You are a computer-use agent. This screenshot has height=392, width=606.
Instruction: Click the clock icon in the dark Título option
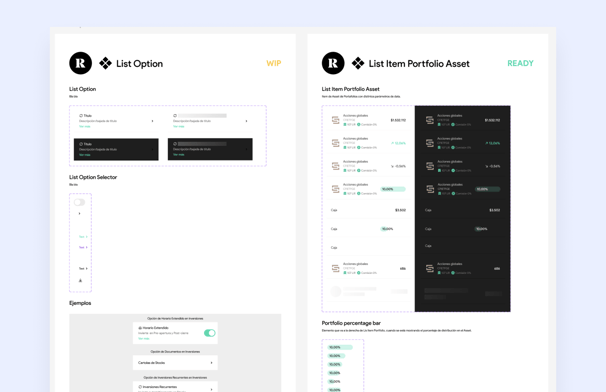click(x=81, y=144)
